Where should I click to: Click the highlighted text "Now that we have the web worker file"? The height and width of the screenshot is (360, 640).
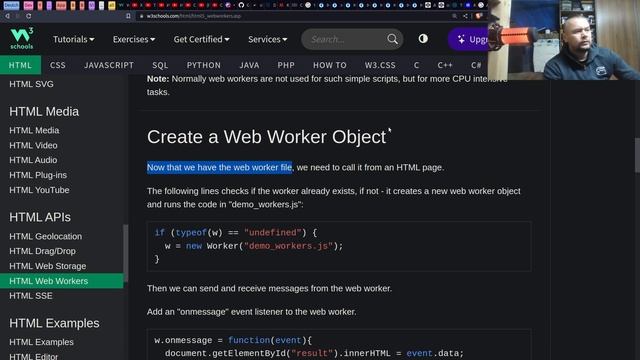tap(220, 167)
